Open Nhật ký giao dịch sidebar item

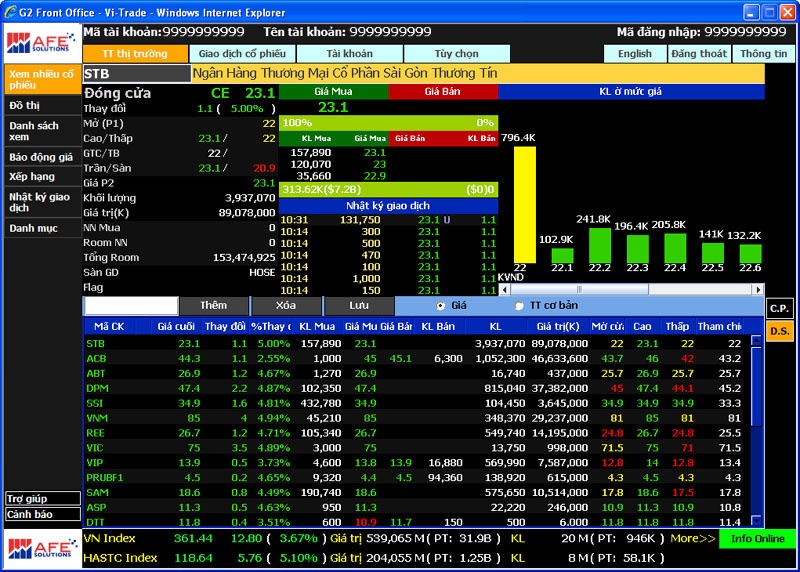42,202
